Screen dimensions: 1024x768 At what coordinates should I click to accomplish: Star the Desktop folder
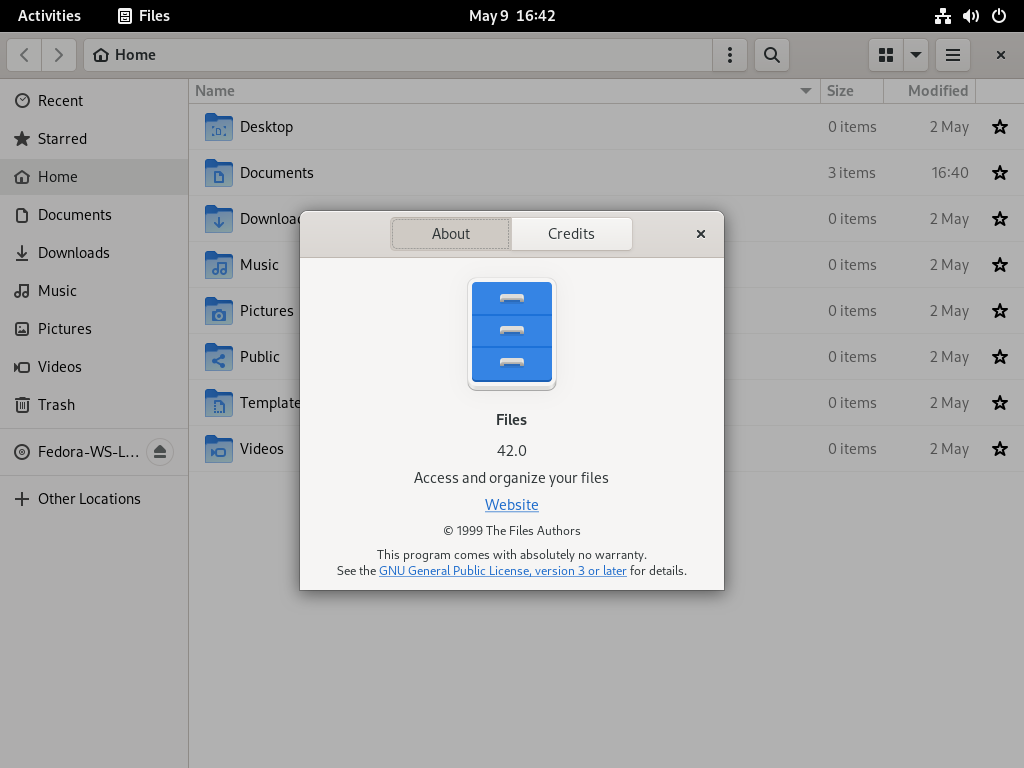click(x=1000, y=127)
